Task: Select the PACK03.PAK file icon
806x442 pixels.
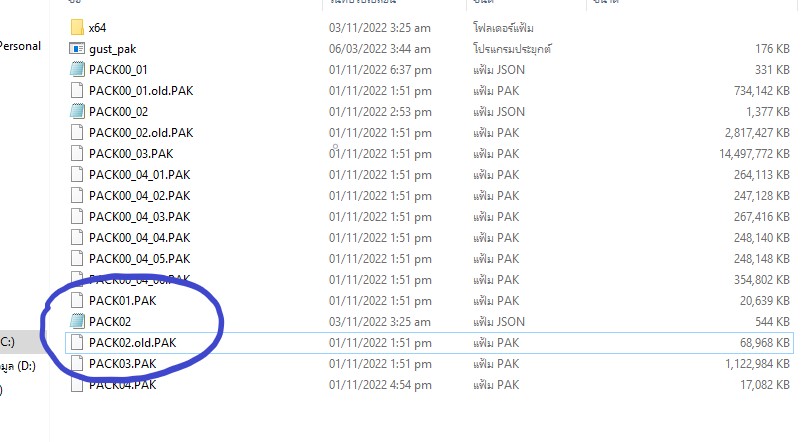Action: coord(77,363)
